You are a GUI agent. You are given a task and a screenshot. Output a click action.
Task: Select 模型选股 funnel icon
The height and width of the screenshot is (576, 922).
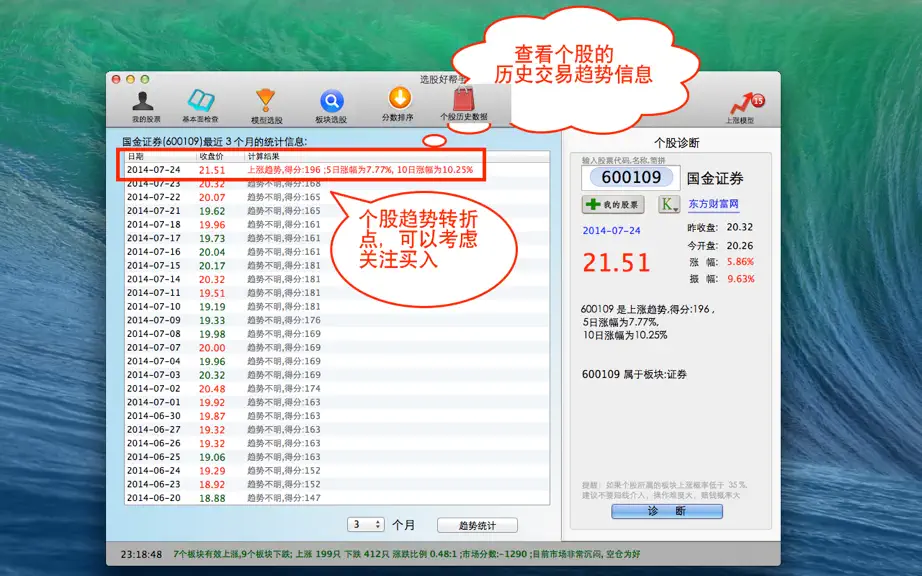point(266,106)
